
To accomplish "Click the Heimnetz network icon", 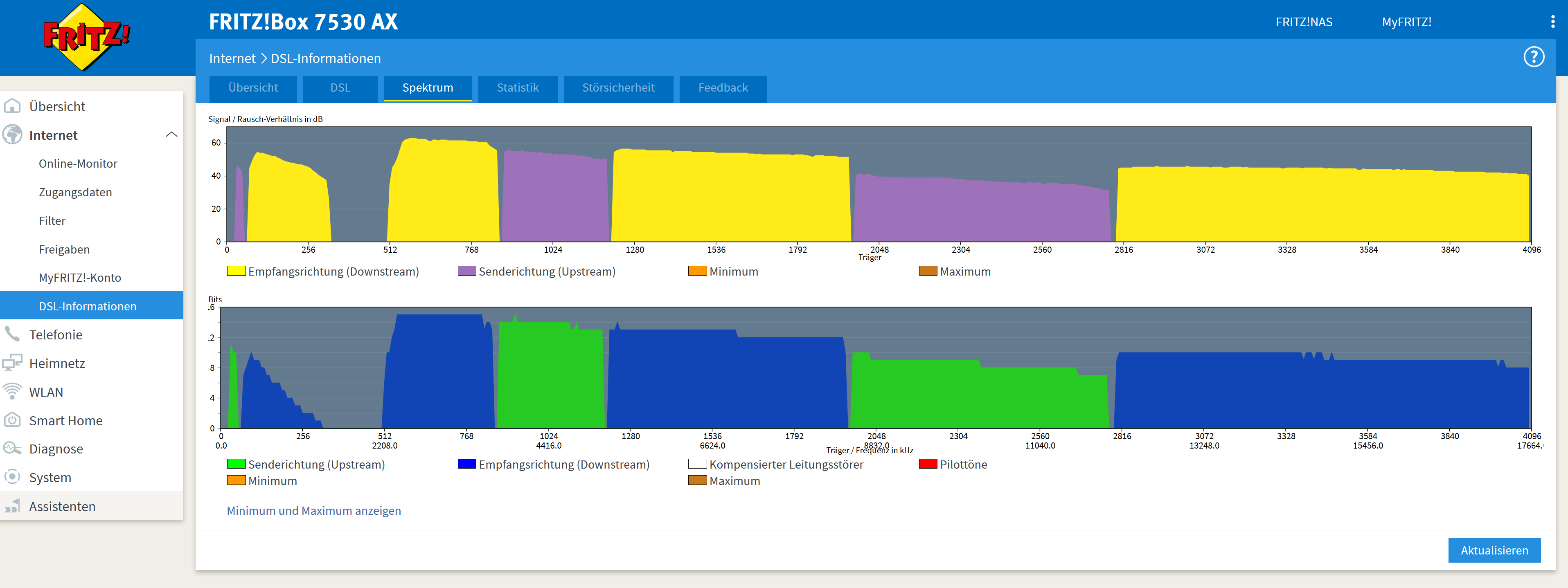I will 12,363.
